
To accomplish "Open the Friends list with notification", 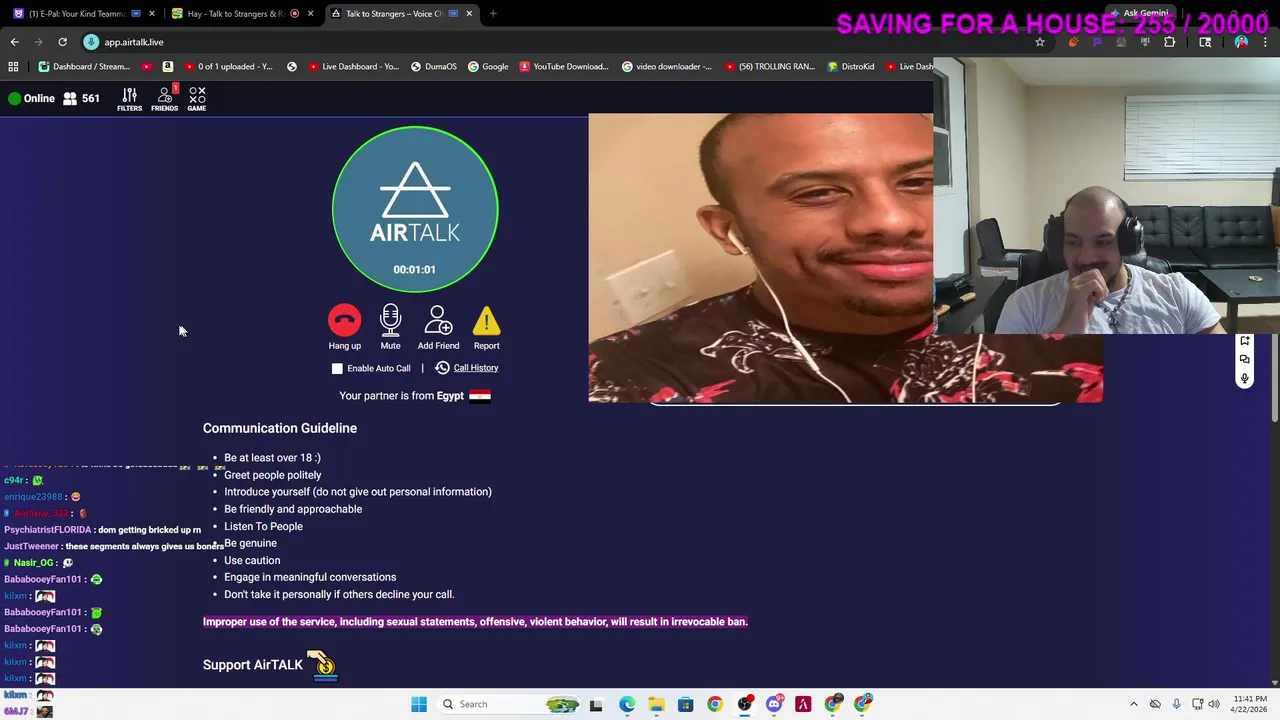I will pos(165,98).
